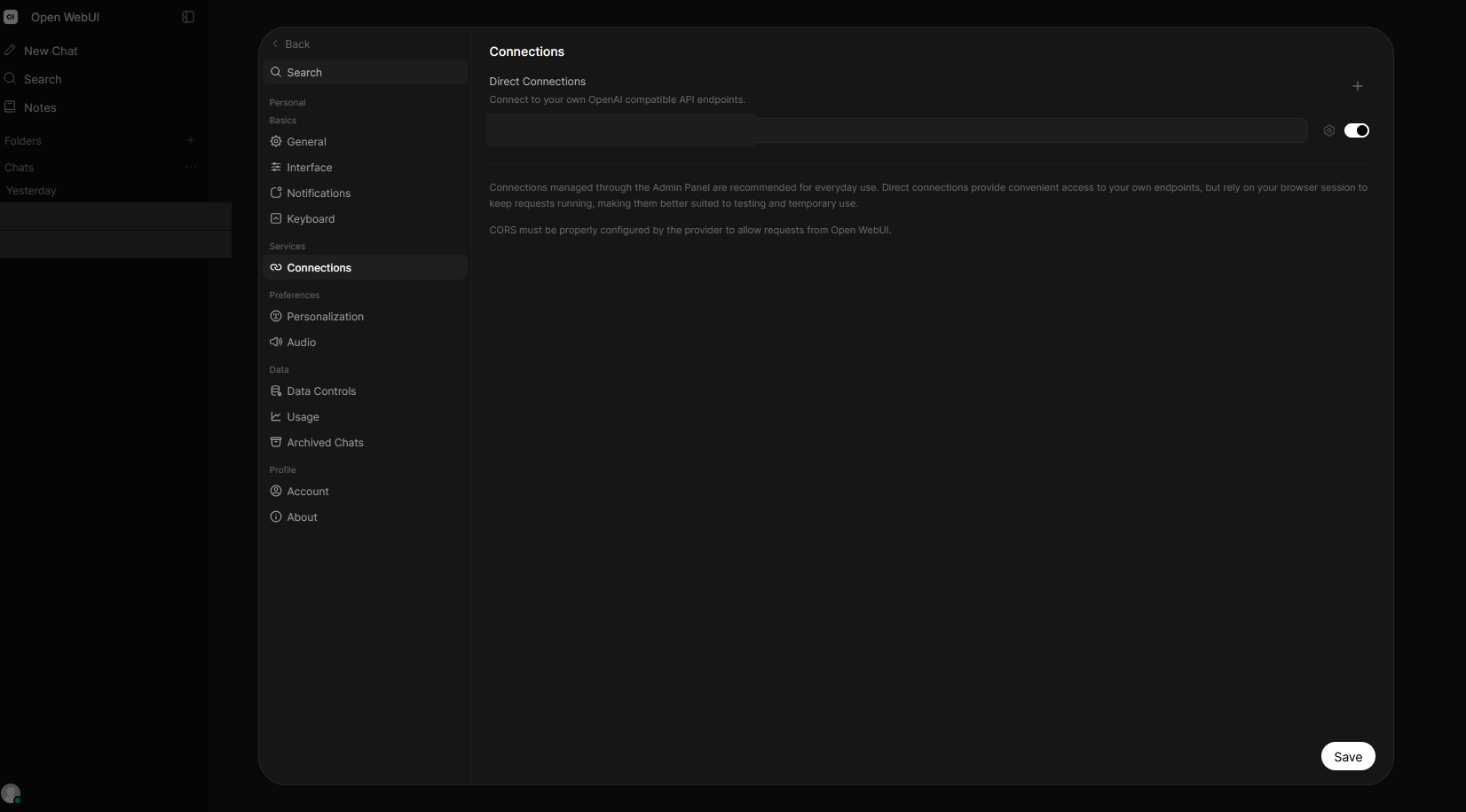Click the Notes icon in sidebar
The height and width of the screenshot is (812, 1466).
[x=11, y=107]
